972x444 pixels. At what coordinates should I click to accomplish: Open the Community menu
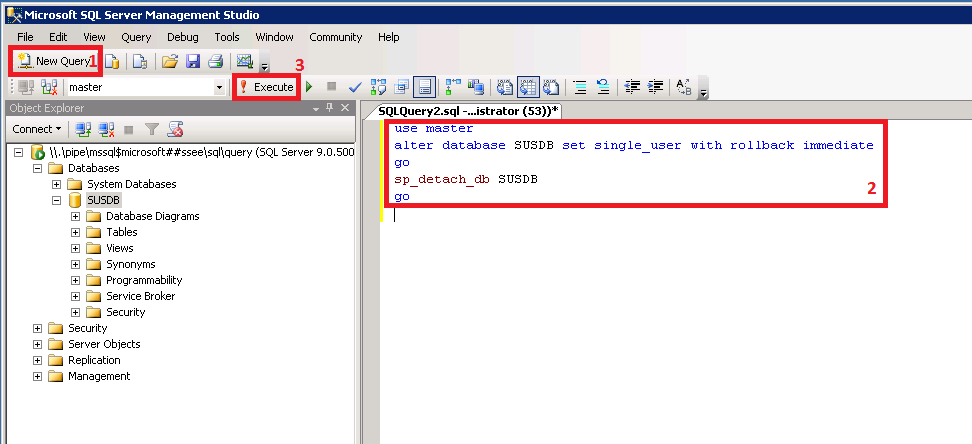tap(335, 37)
